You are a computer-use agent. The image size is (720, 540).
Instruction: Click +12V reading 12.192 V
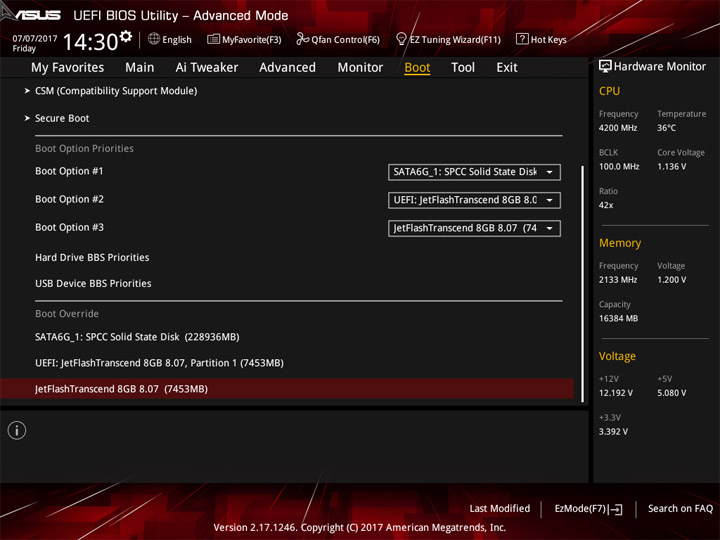click(616, 393)
